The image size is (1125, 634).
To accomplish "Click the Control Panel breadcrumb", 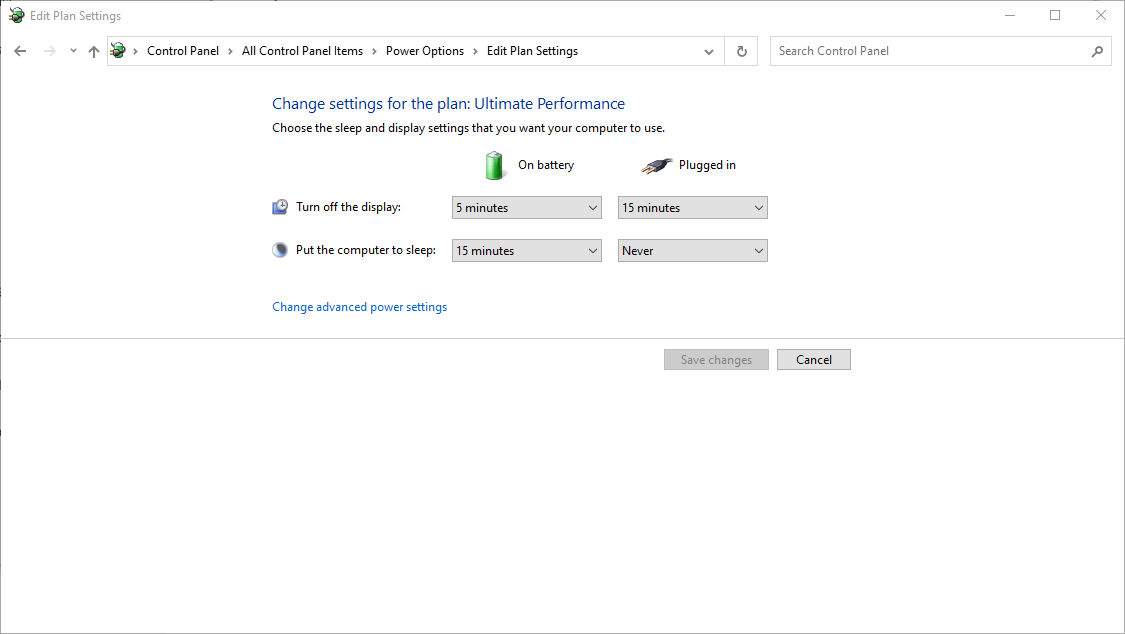I will [x=183, y=51].
